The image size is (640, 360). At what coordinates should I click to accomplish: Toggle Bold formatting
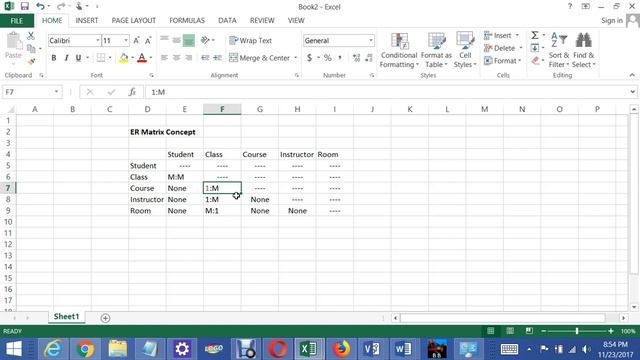(x=54, y=58)
